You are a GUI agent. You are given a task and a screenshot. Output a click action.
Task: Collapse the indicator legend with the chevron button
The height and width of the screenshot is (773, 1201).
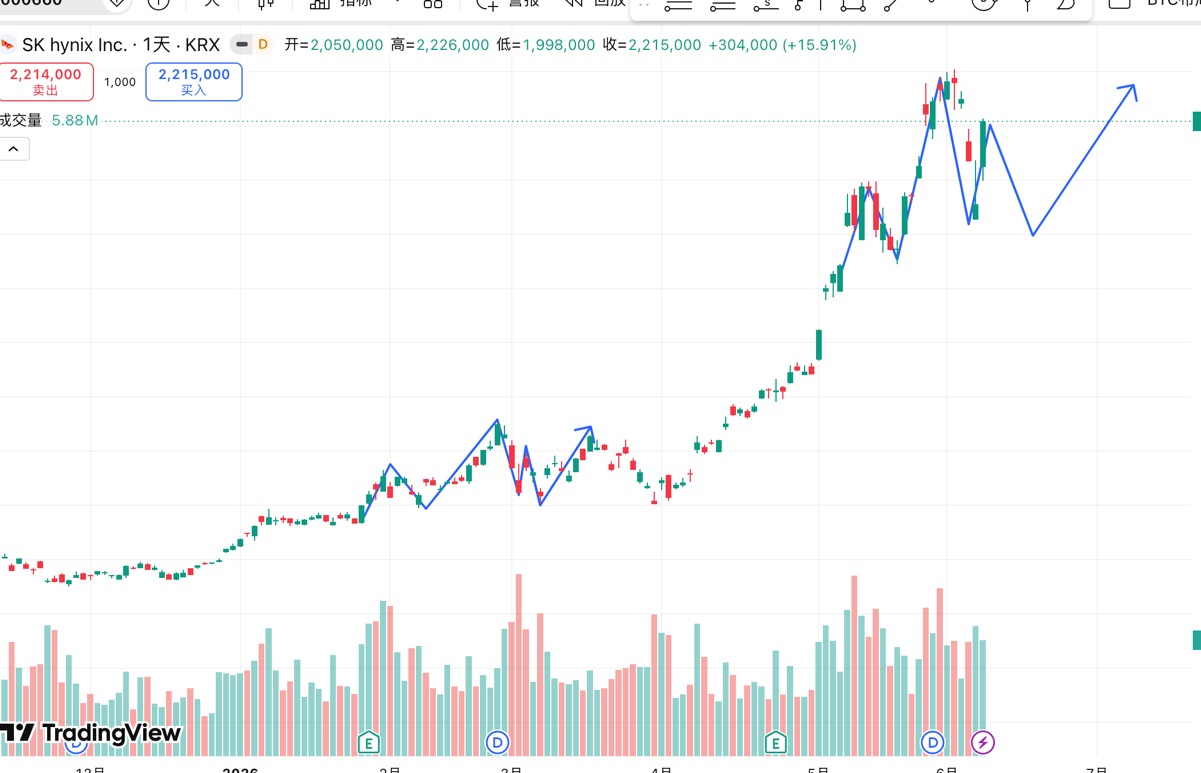pyautogui.click(x=14, y=149)
